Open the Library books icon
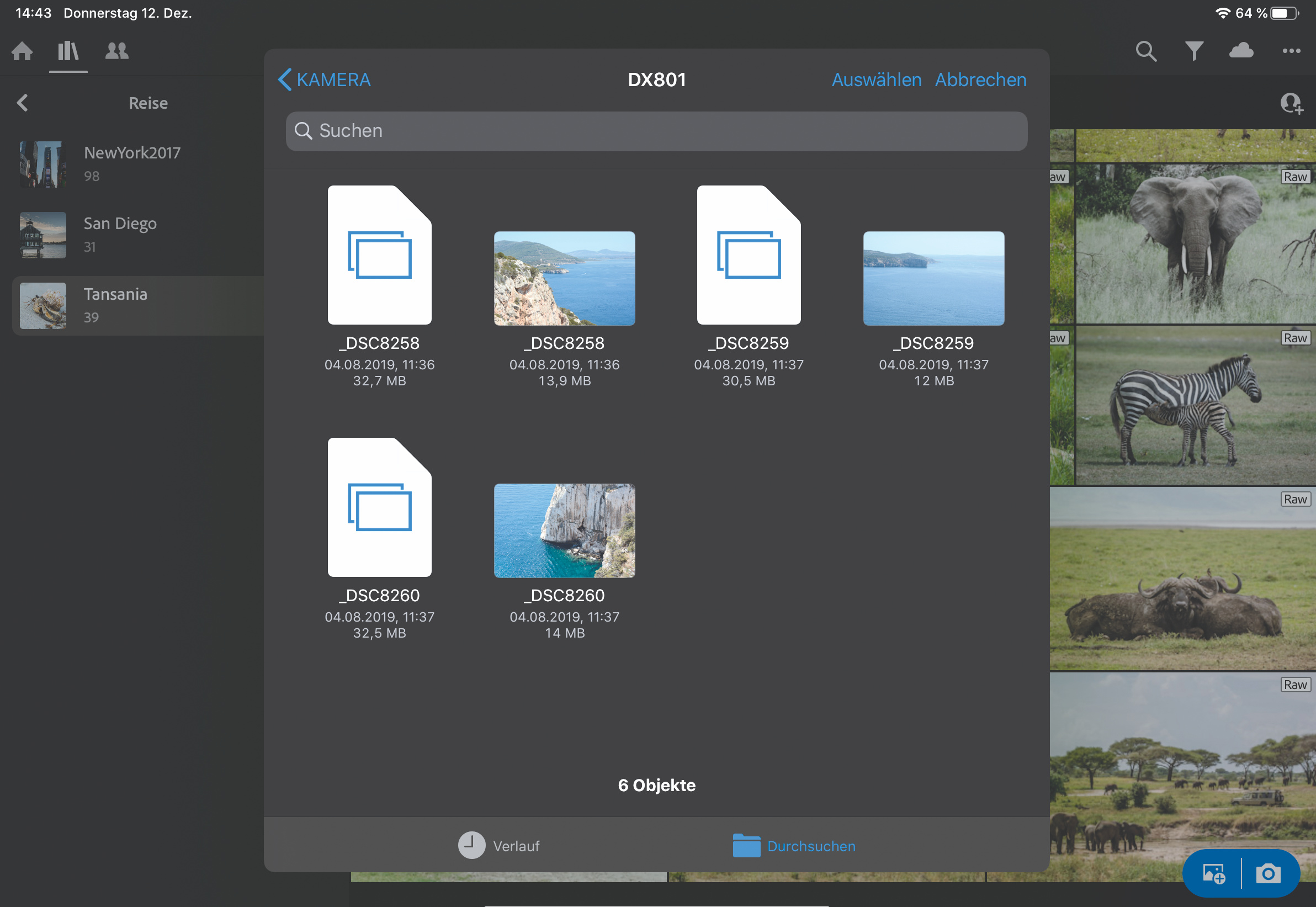The image size is (1316, 907). tap(68, 51)
